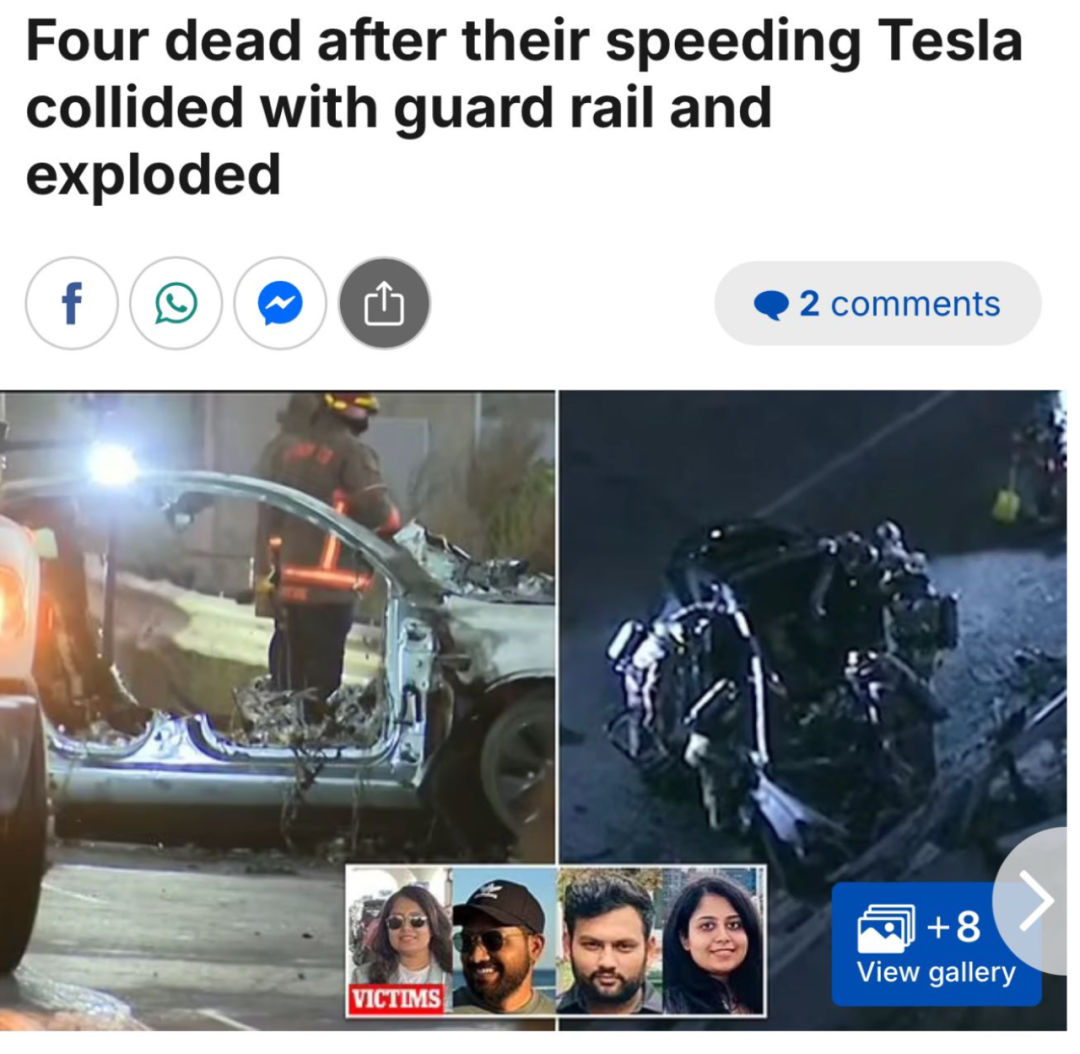This screenshot has width=1080, height=1054.
Task: Click the bright emergency light in left photo
Action: point(110,465)
